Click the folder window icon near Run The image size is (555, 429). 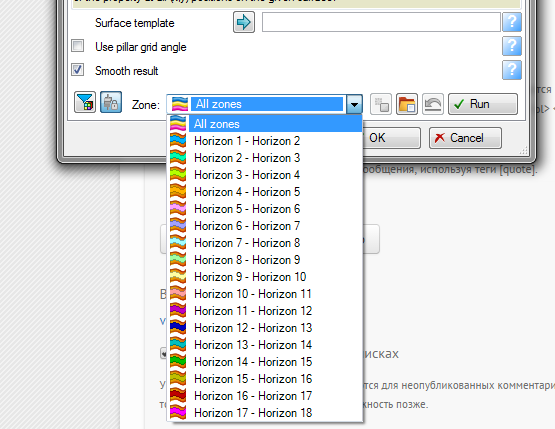point(407,104)
